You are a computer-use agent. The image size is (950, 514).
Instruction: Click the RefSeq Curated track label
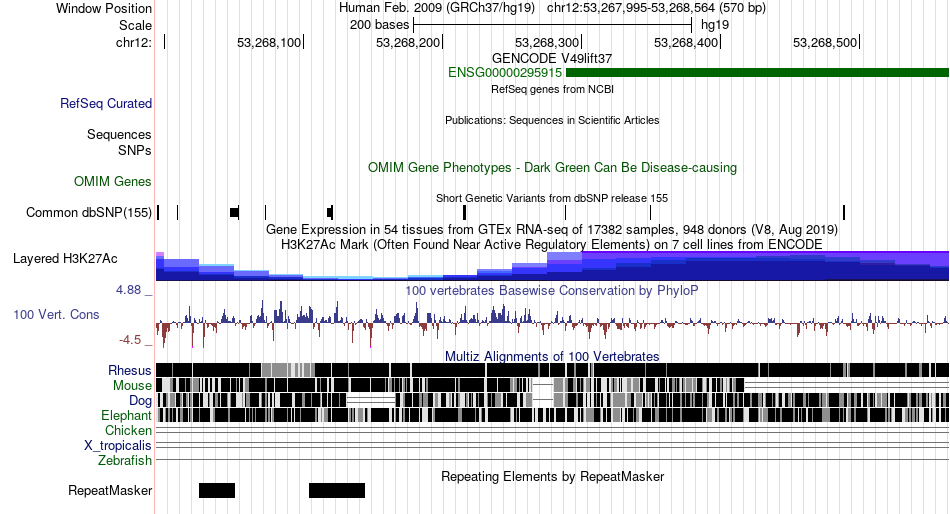point(106,104)
